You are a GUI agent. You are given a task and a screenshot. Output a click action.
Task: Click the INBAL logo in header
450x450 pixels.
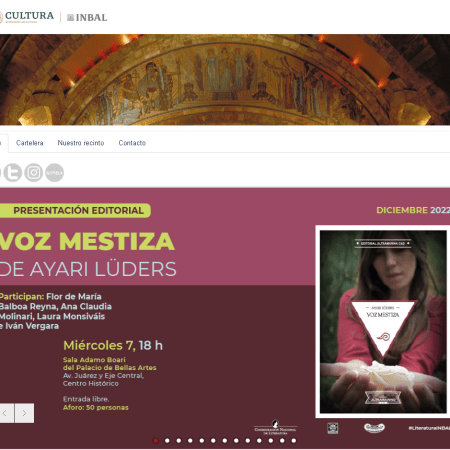[x=87, y=17]
